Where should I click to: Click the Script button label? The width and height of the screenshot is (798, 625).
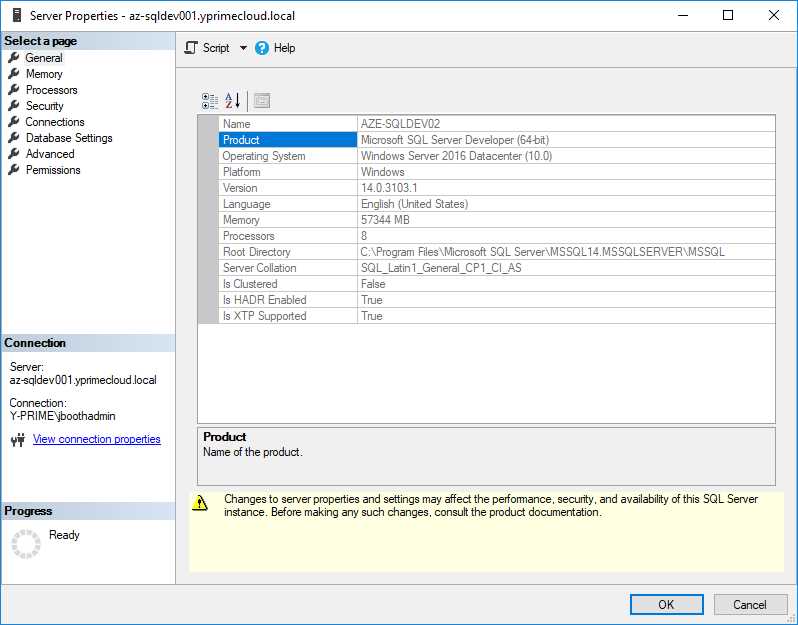coord(216,48)
